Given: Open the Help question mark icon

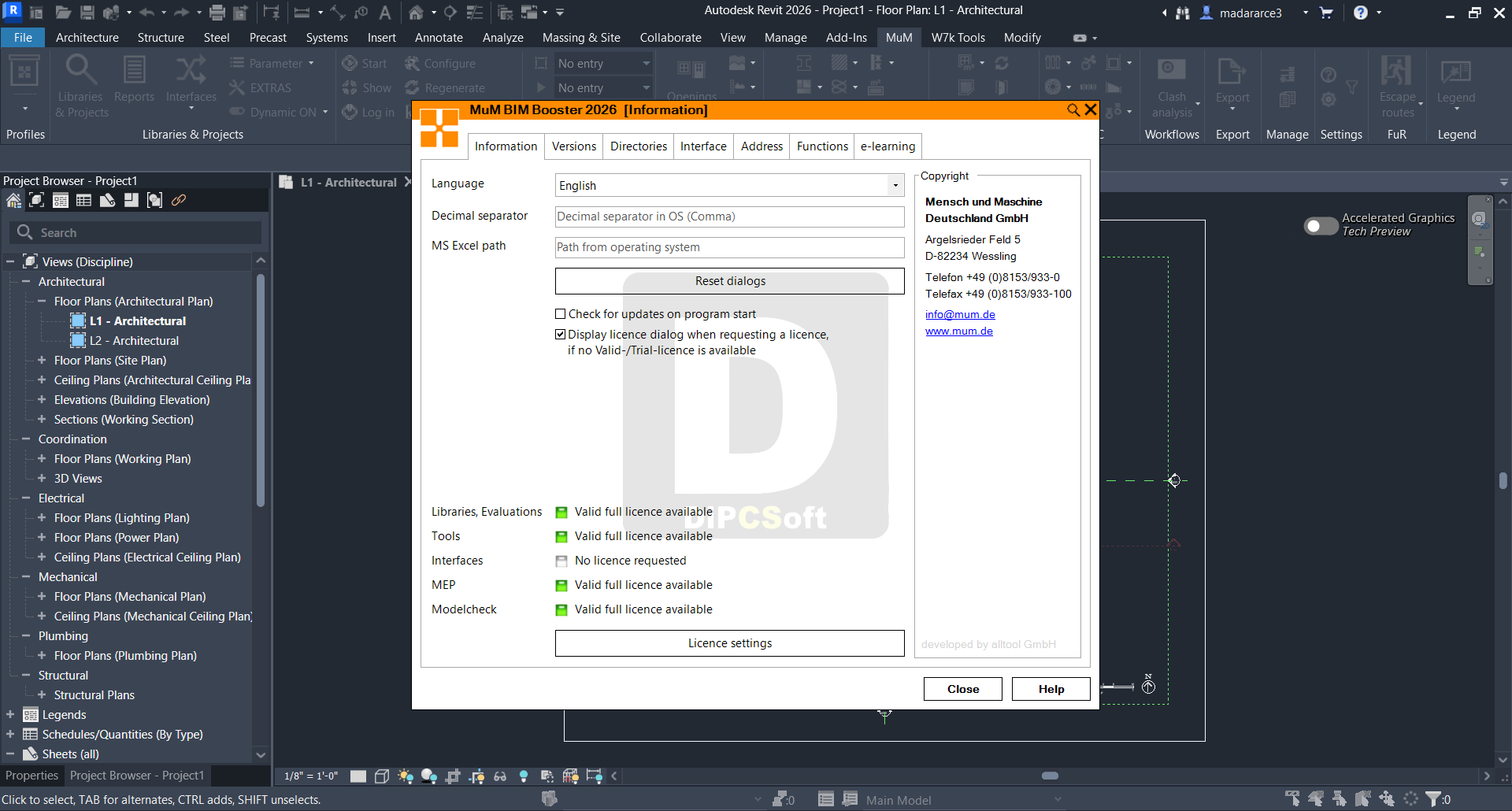Looking at the screenshot, I should click(x=1361, y=13).
